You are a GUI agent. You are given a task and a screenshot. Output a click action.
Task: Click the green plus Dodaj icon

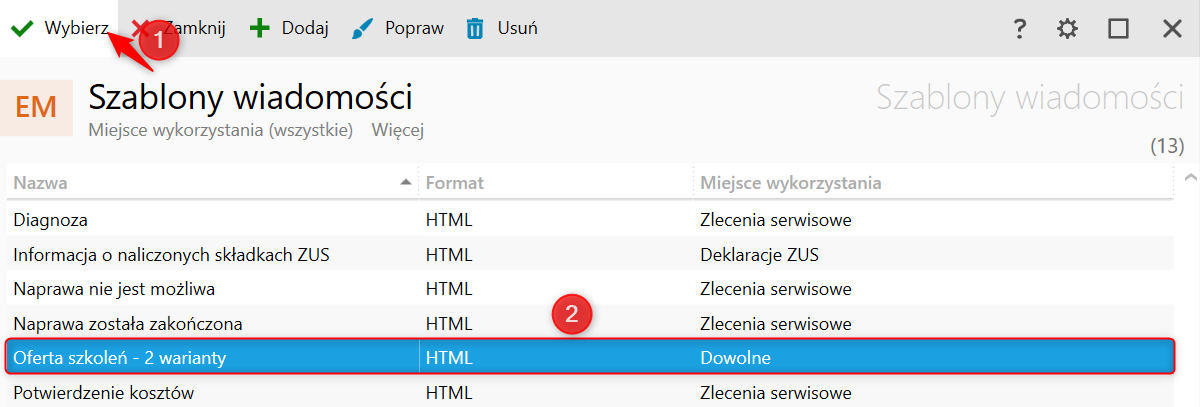click(260, 29)
